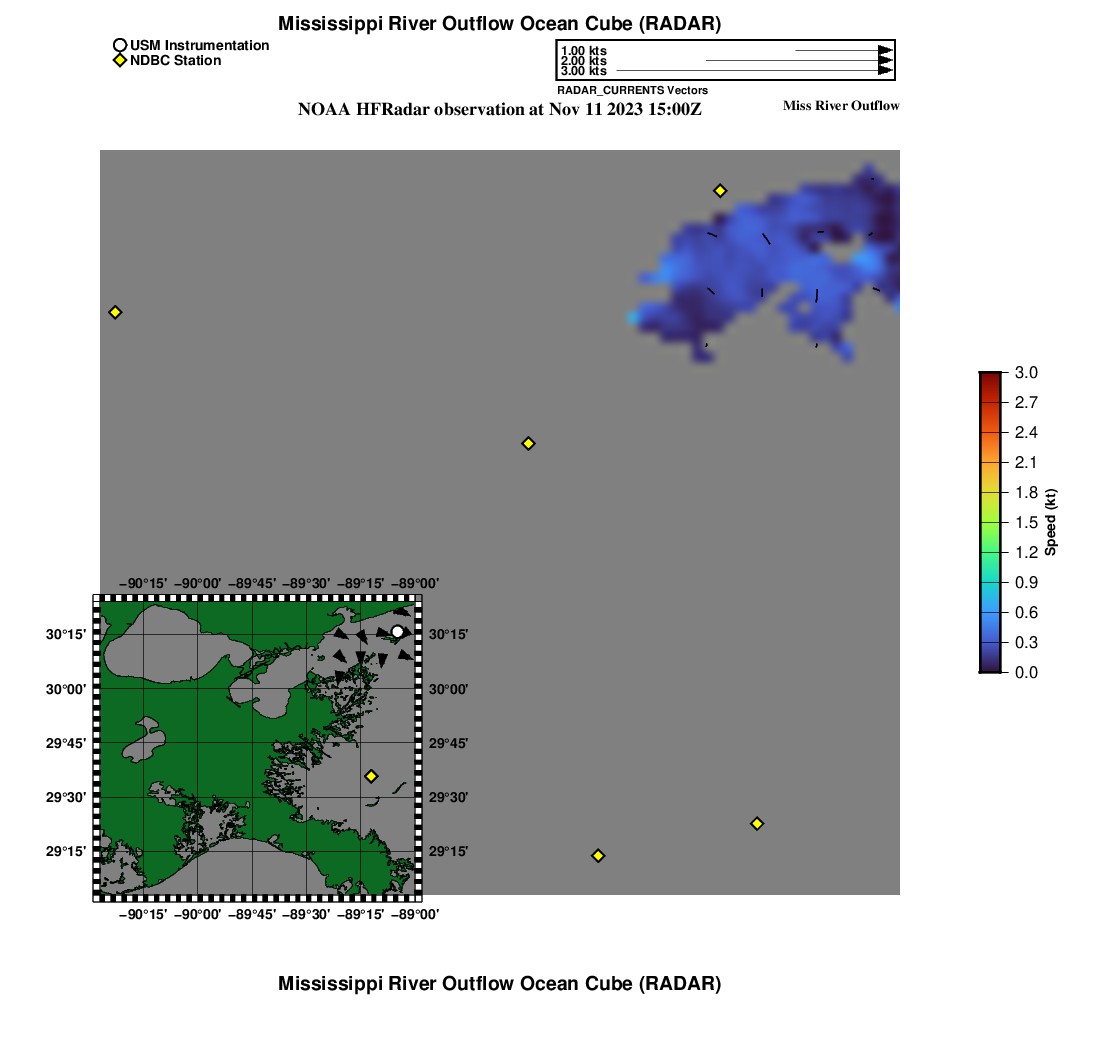The height and width of the screenshot is (1050, 1100).
Task: Click the white USM circle in the inset map
Action: pyautogui.click(x=397, y=631)
